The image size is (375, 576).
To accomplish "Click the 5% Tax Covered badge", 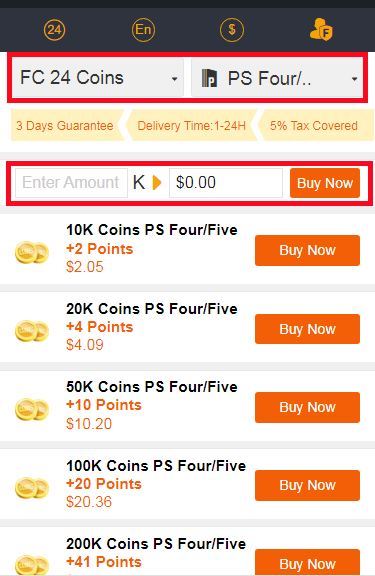I will 315,125.
